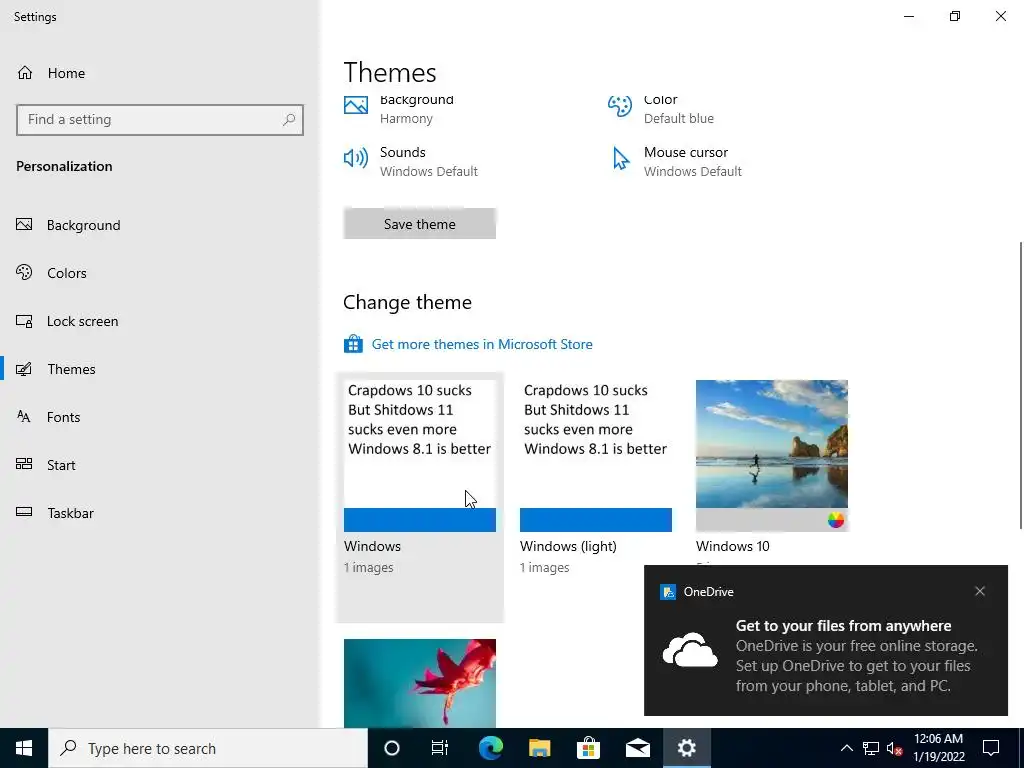Open Mouse cursor Windows Default setting

pyautogui.click(x=692, y=161)
